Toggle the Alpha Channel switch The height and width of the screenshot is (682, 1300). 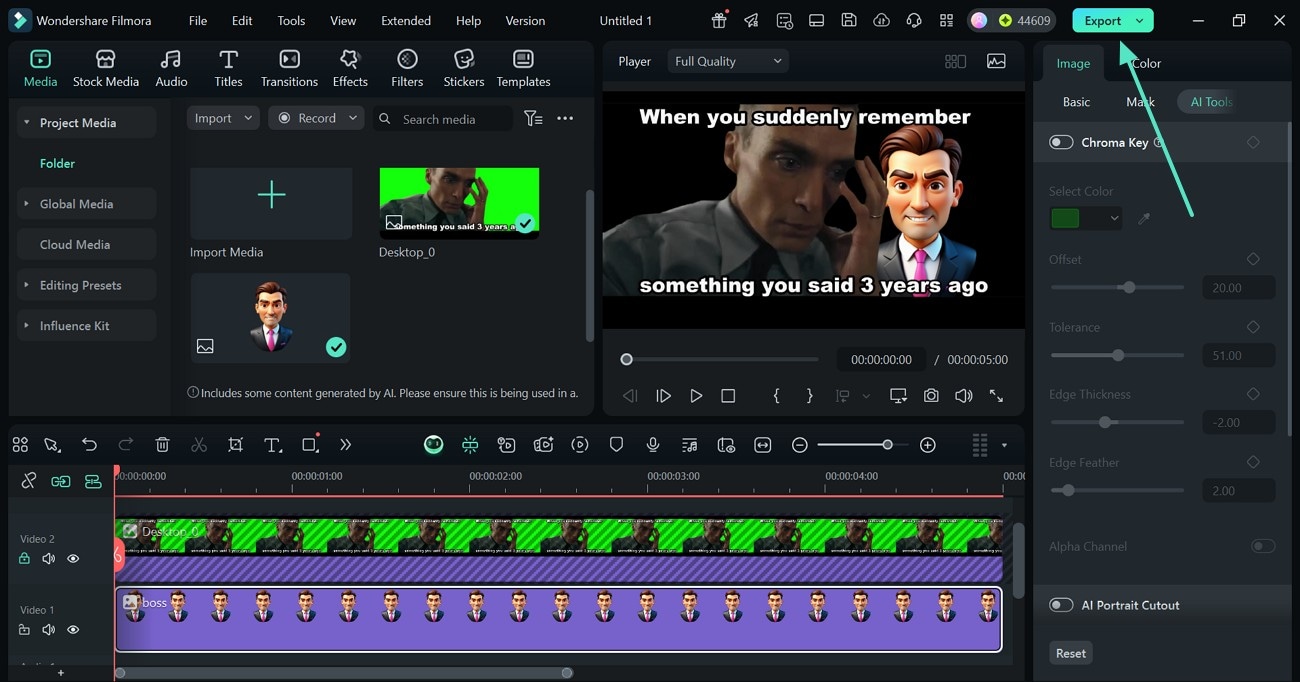(1263, 546)
